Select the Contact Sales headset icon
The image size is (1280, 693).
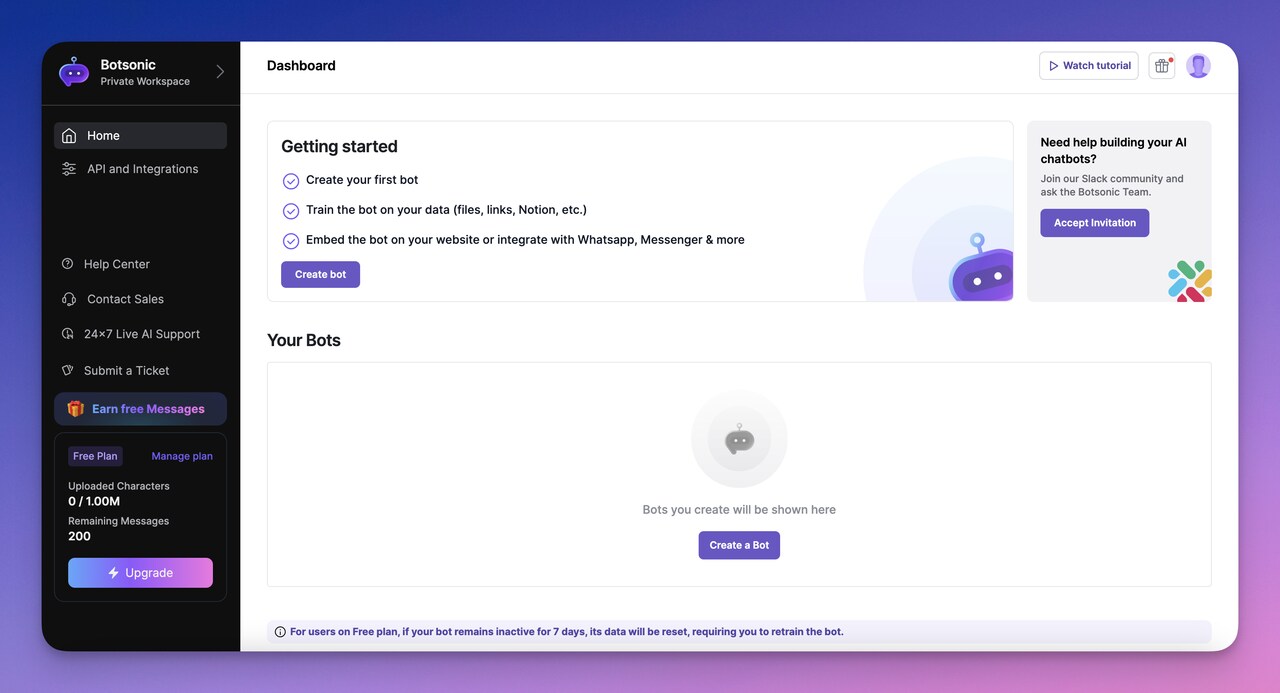(x=66, y=298)
